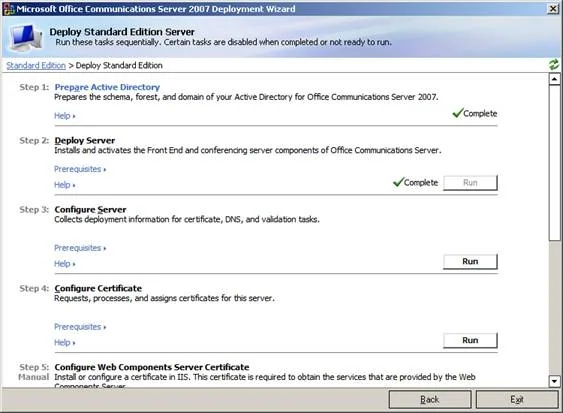The width and height of the screenshot is (563, 413).
Task: Click the 'Deploy Standard Edition' breadcrumb text
Action: click(x=119, y=65)
